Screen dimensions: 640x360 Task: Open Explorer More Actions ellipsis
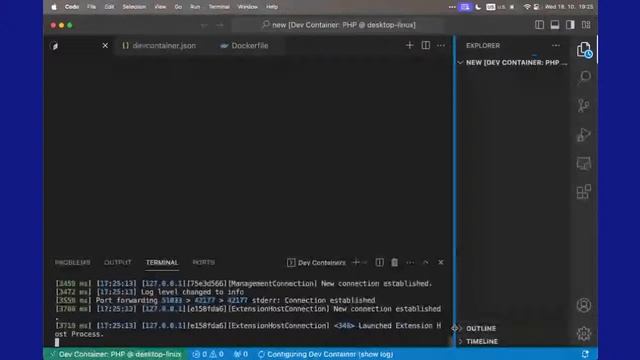point(556,46)
